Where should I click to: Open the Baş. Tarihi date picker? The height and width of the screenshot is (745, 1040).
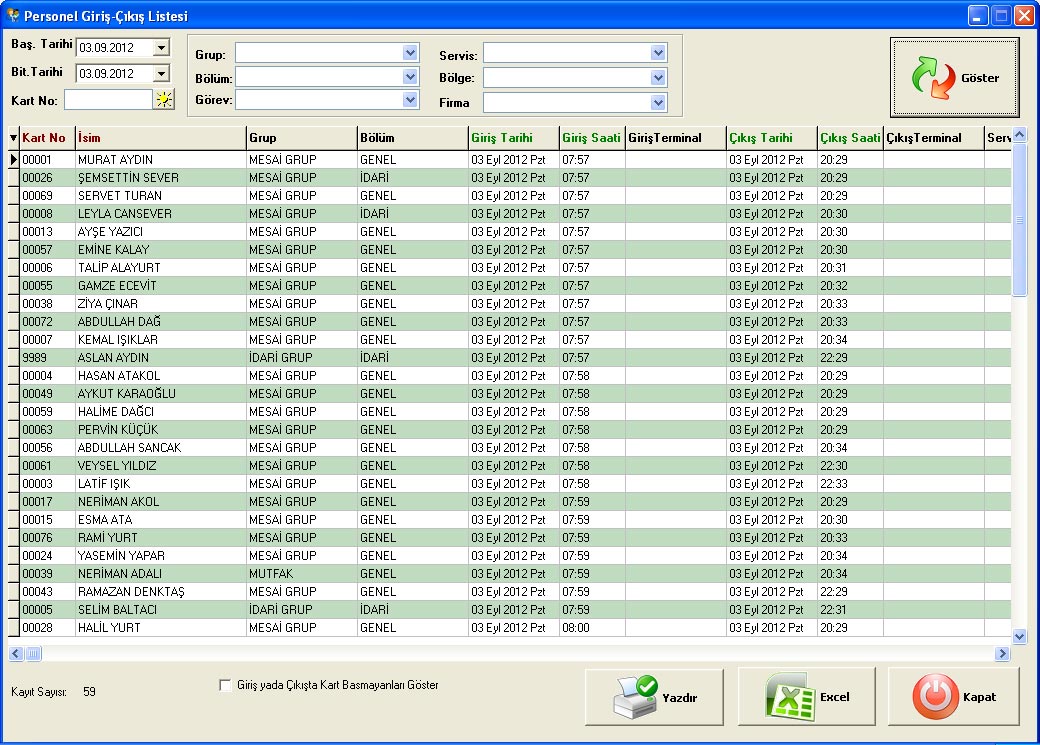click(x=161, y=47)
